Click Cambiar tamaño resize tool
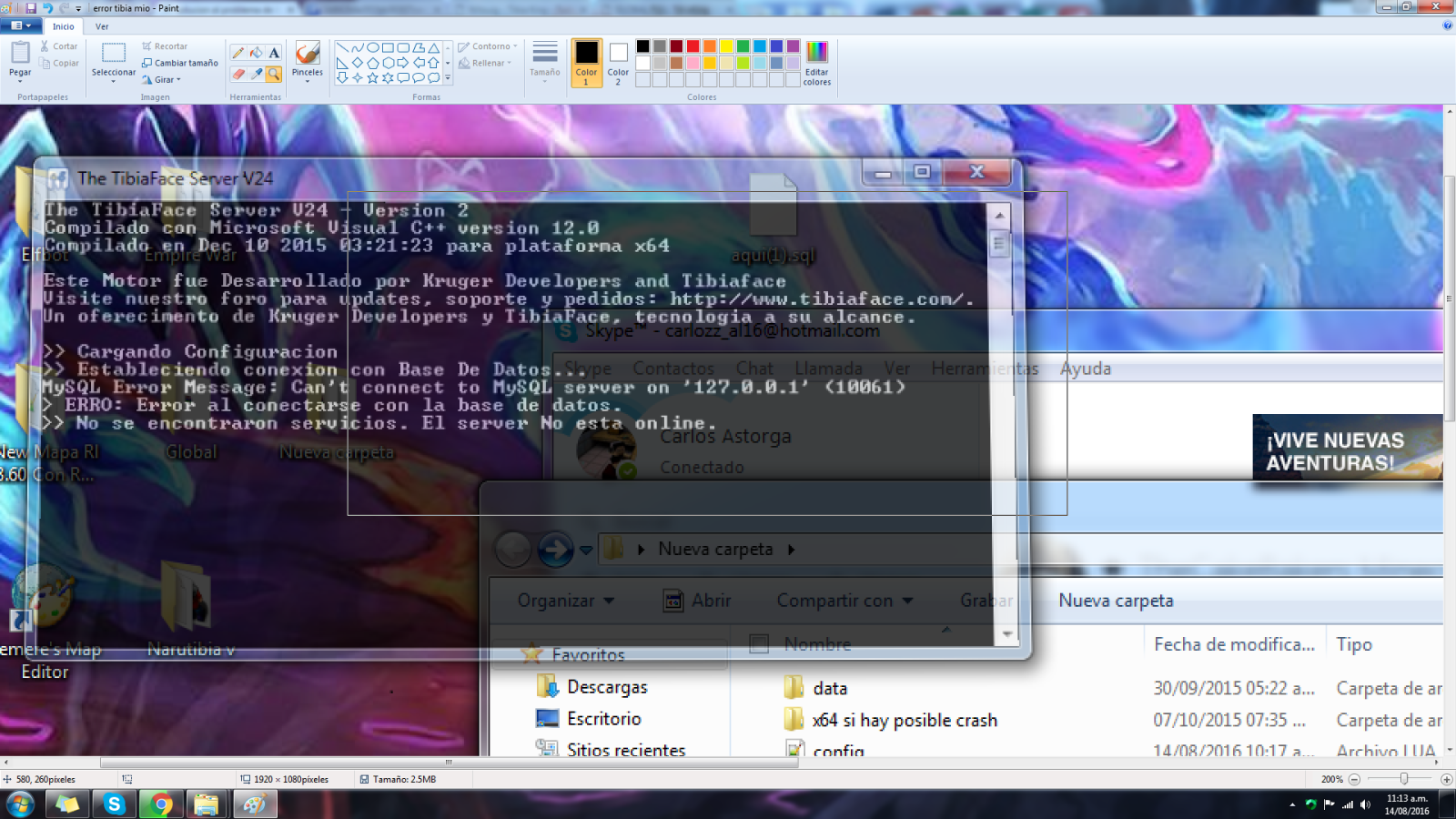The height and width of the screenshot is (819, 1456). [179, 63]
